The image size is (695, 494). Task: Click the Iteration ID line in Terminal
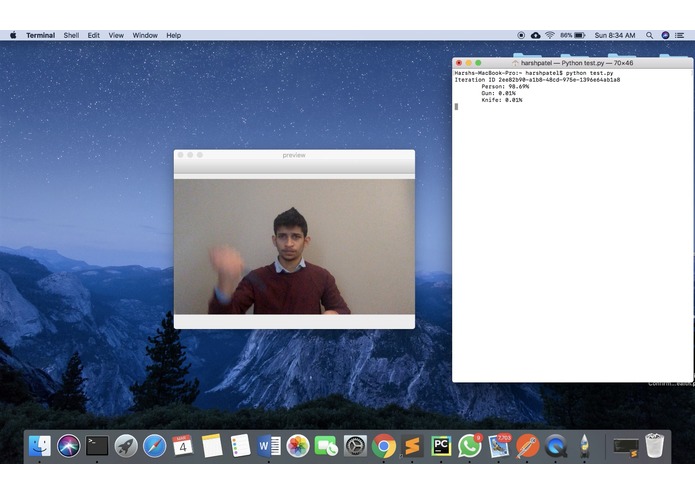point(537,80)
